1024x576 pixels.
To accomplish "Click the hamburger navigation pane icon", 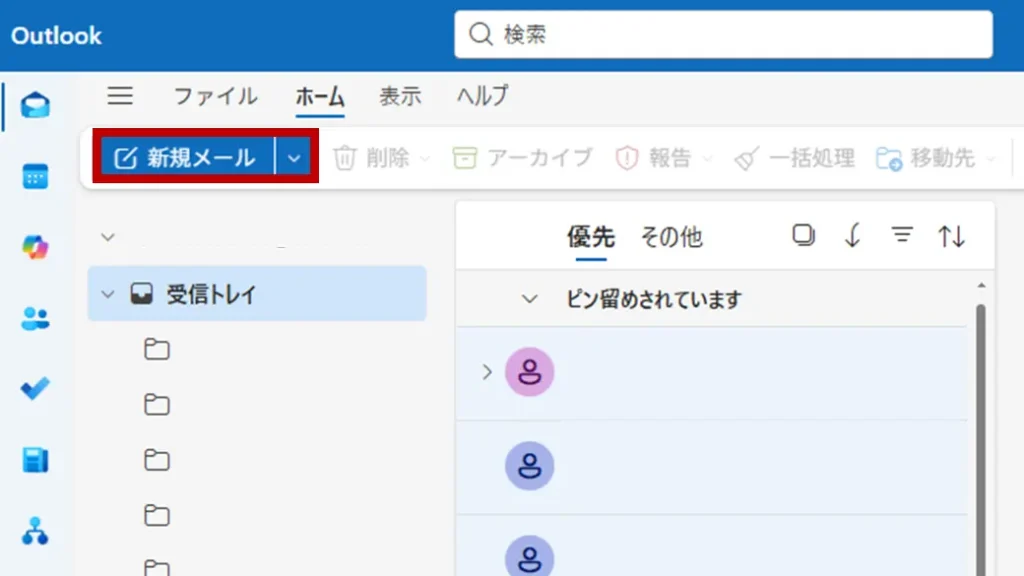I will pyautogui.click(x=120, y=96).
